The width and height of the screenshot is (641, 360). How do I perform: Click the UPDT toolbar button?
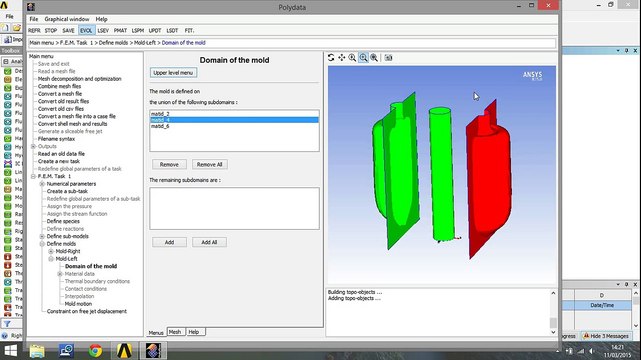point(155,31)
